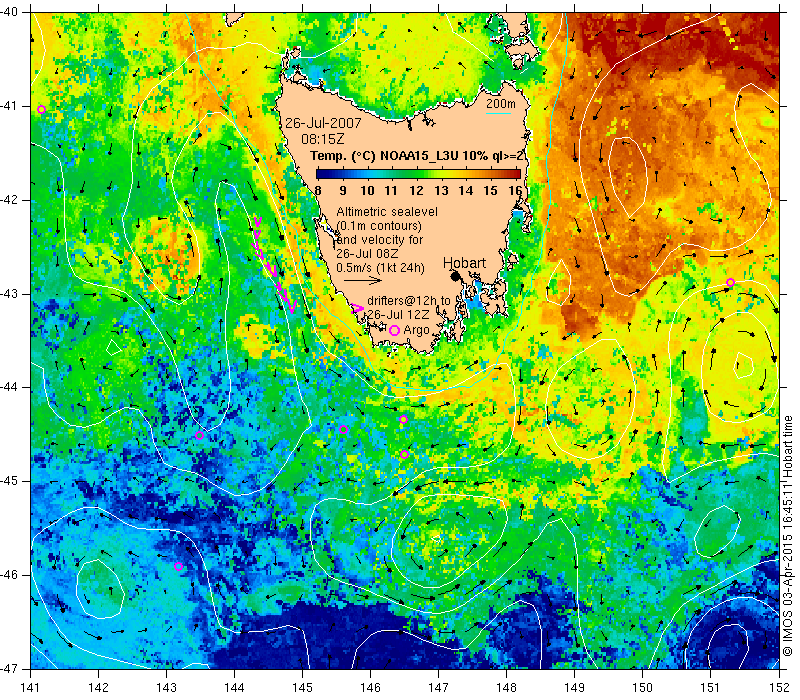Image resolution: width=800 pixels, height=700 pixels.
Task: Click the 'Hobart' city label
Action: click(464, 263)
